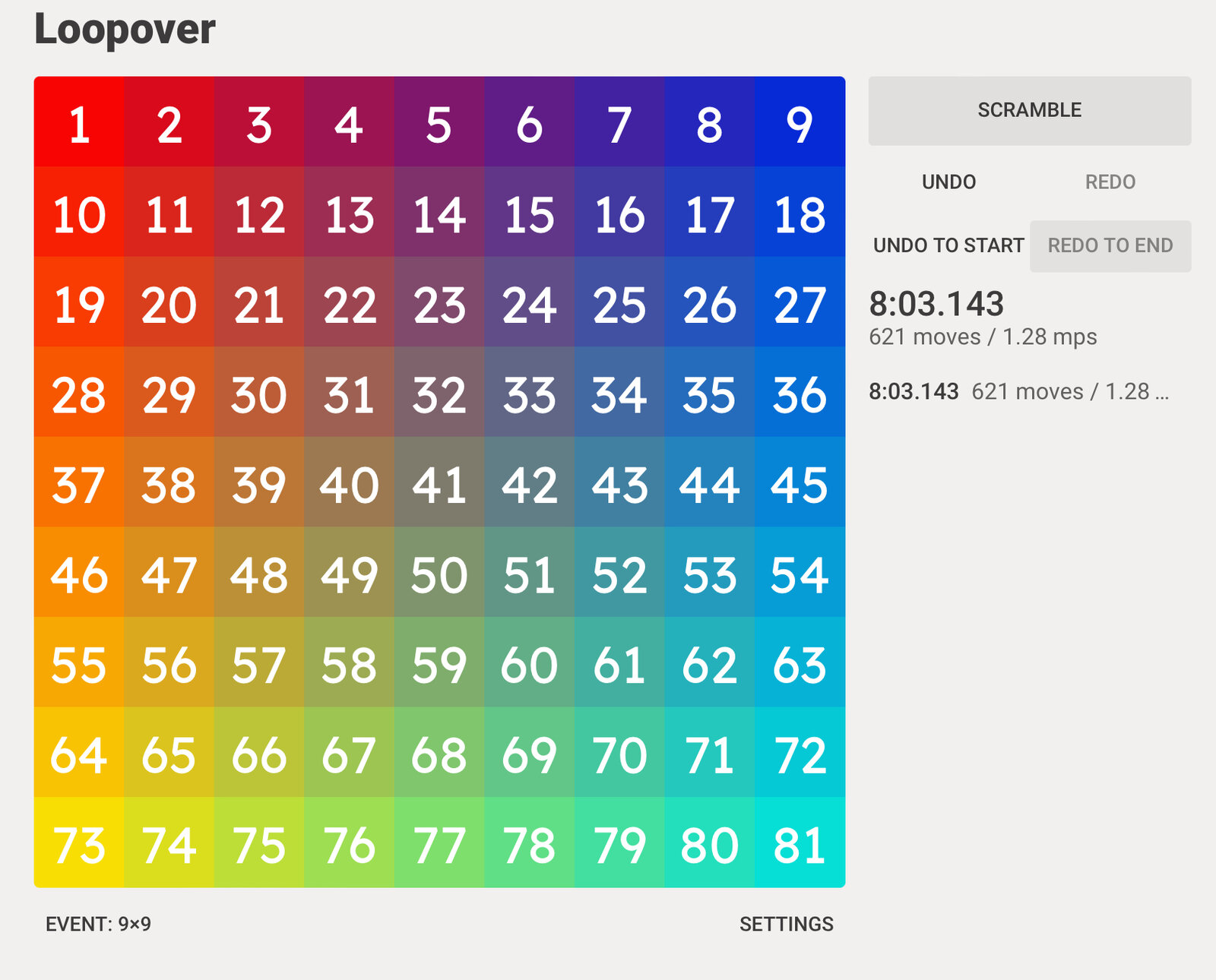Screen dimensions: 1216x980
Task: Click the blue tile numbered 9
Action: 800,122
